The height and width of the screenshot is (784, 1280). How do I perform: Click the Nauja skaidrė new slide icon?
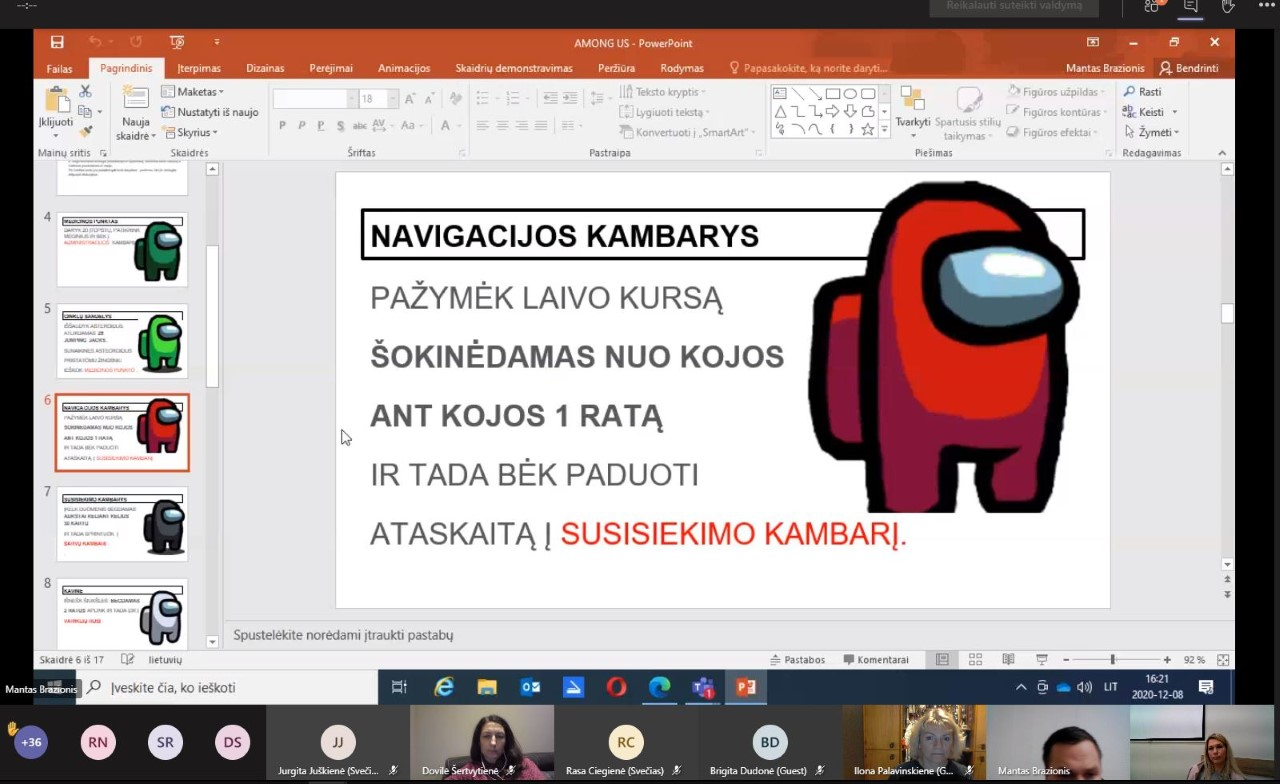point(135,98)
